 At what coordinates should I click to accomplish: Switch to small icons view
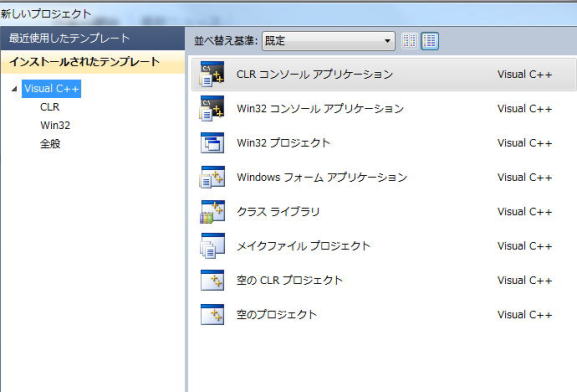pos(409,40)
